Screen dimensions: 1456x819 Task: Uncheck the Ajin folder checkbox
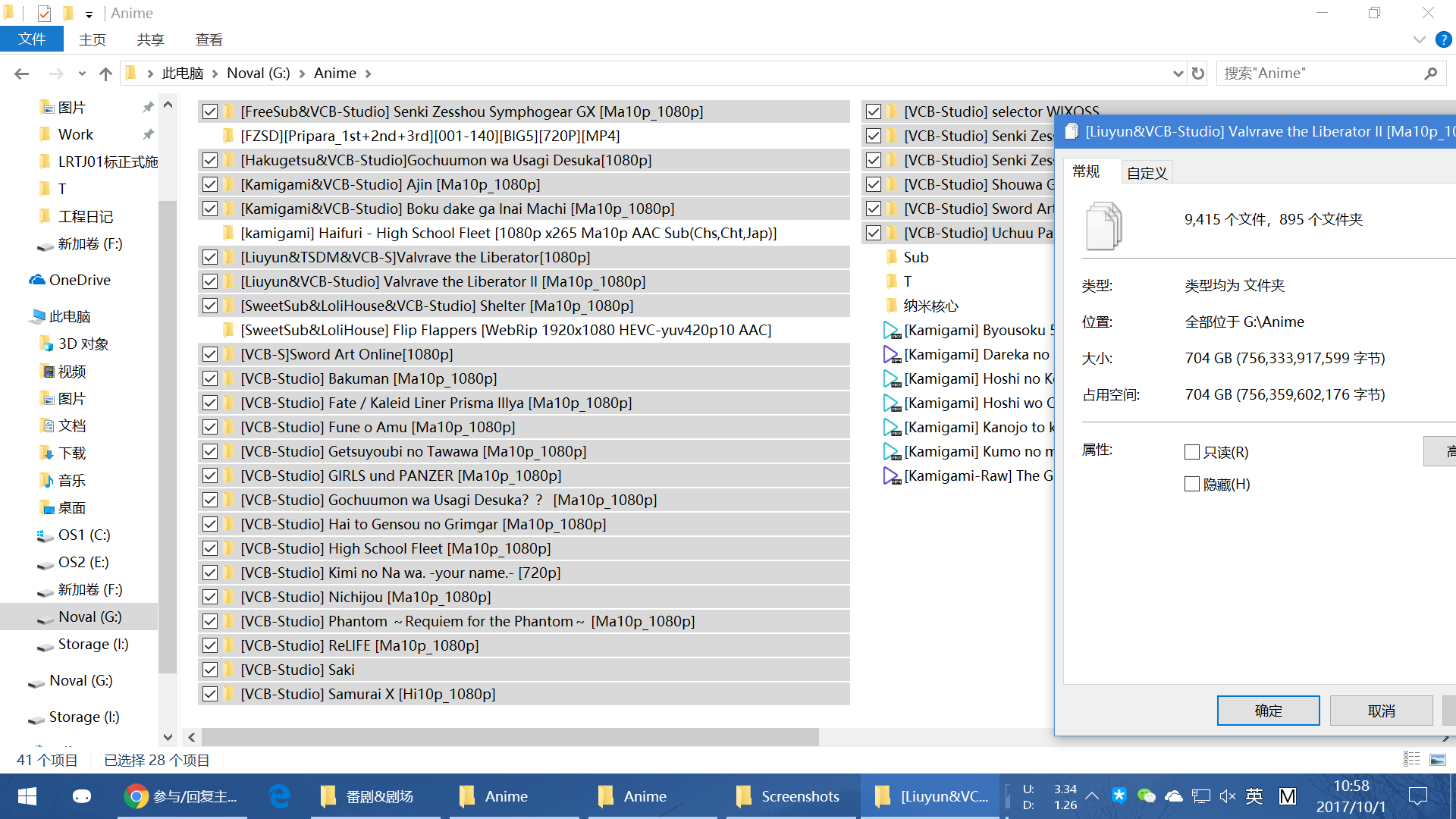210,184
